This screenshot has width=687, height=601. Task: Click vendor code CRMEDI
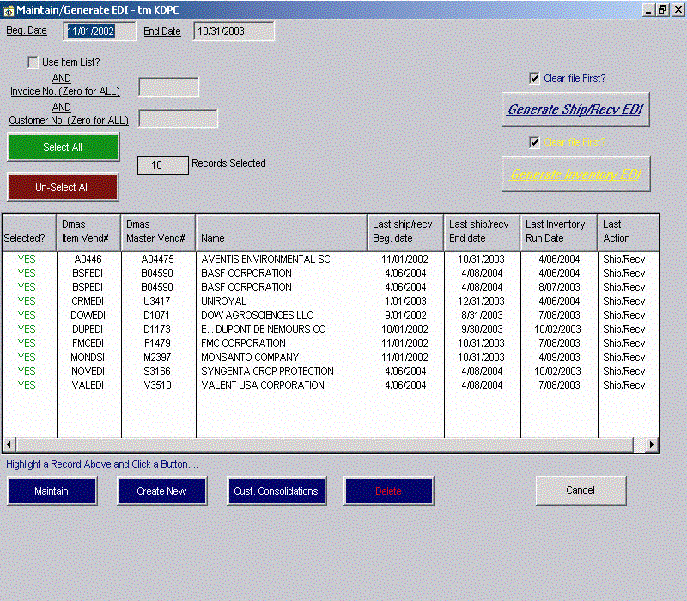(88, 301)
